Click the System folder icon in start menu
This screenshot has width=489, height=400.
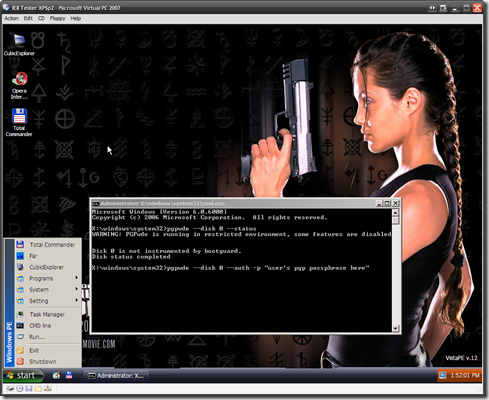click(x=20, y=290)
